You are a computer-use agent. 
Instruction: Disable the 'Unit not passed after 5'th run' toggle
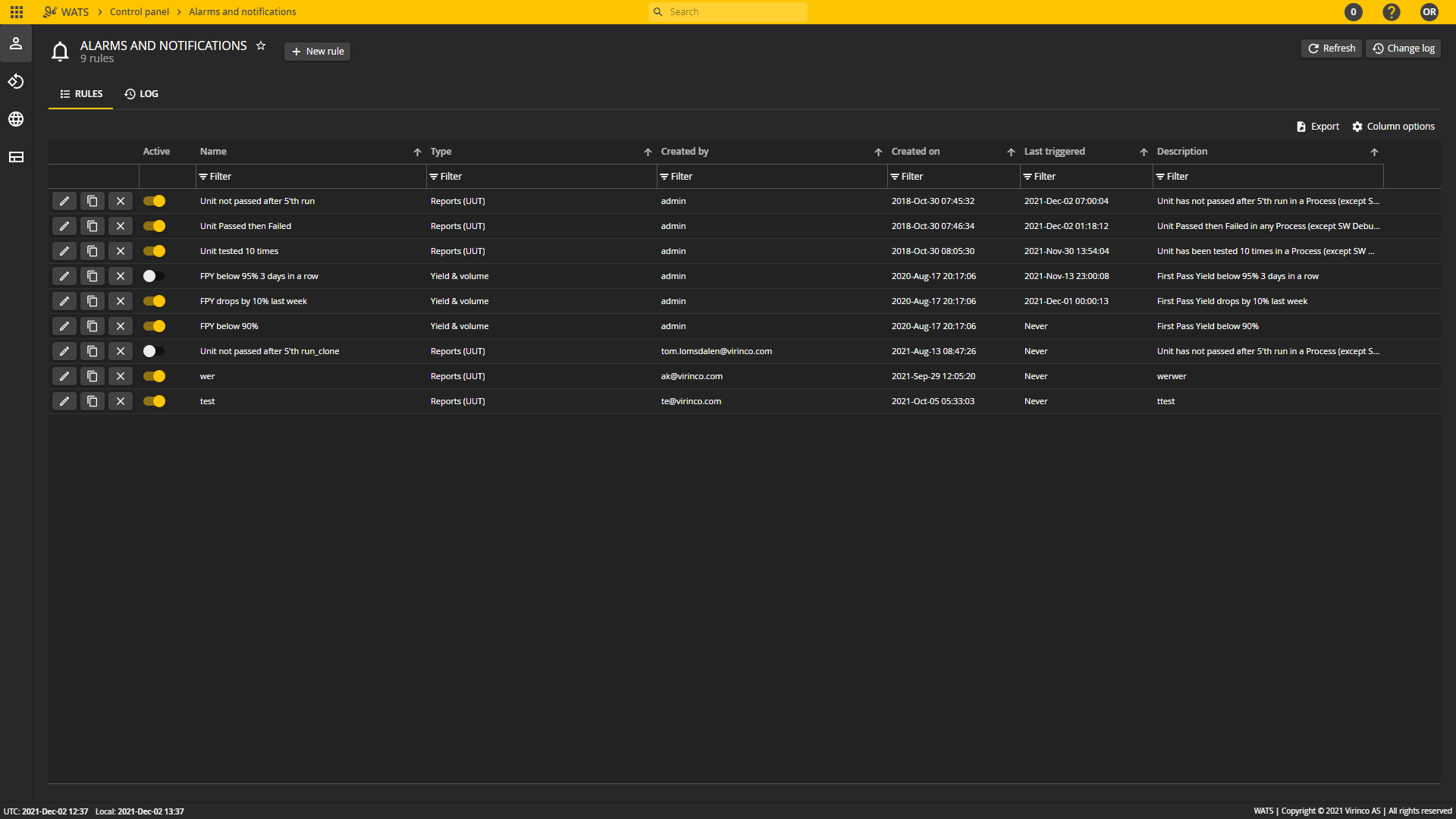pos(155,201)
